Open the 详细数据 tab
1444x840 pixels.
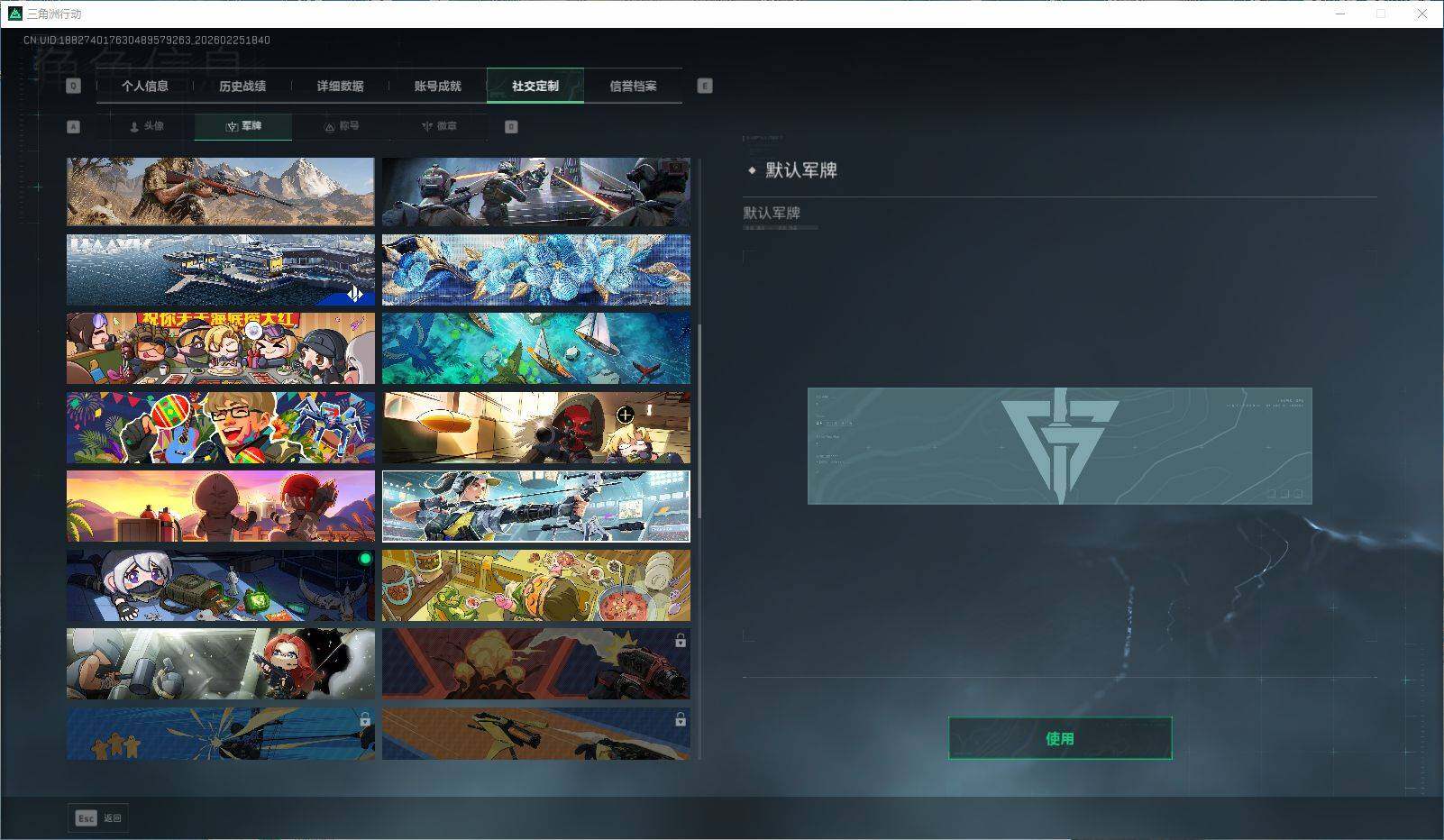tap(340, 86)
